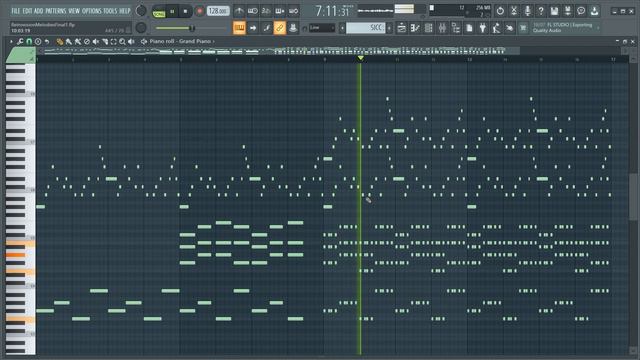
Task: Click the content shop cart icon
Action: click(x=523, y=28)
